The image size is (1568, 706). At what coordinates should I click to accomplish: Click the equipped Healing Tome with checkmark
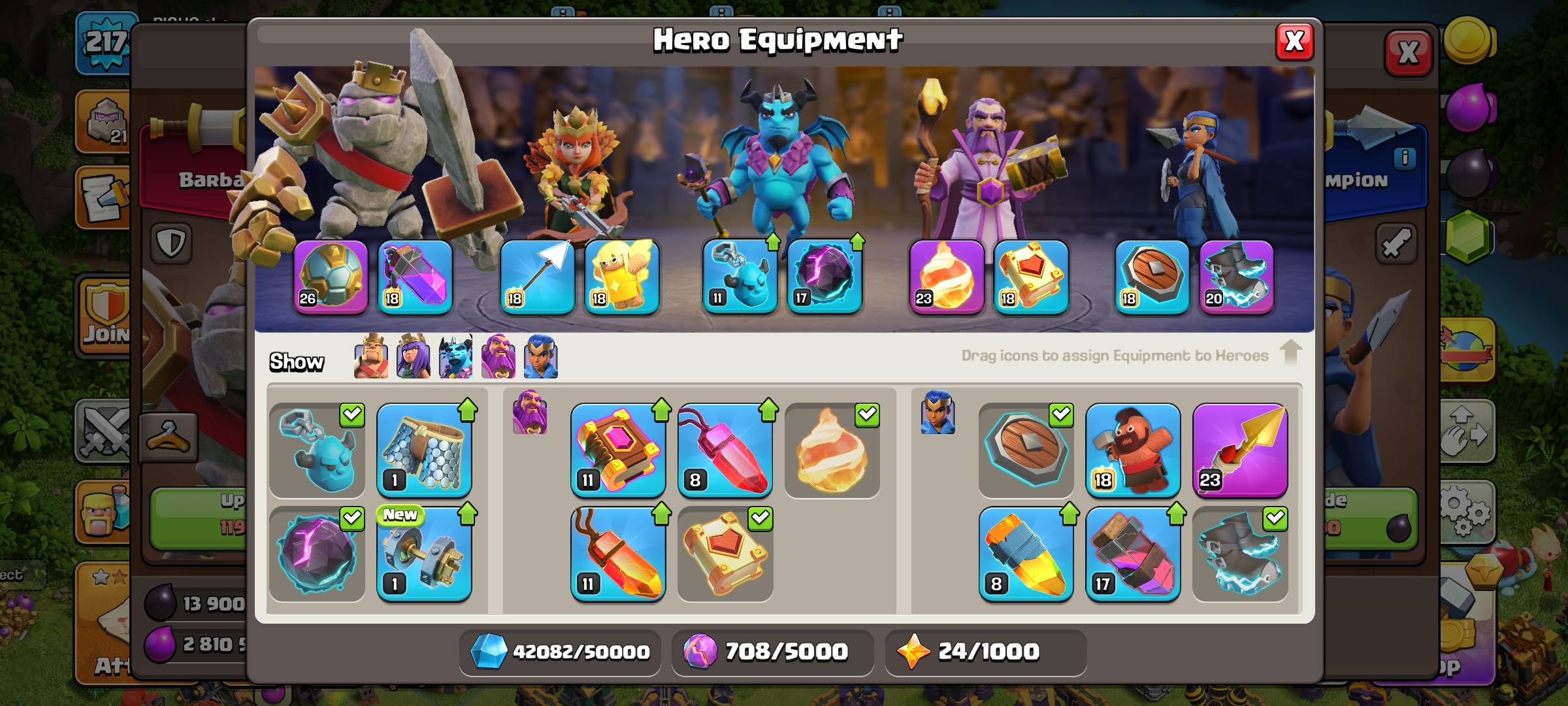coord(725,554)
